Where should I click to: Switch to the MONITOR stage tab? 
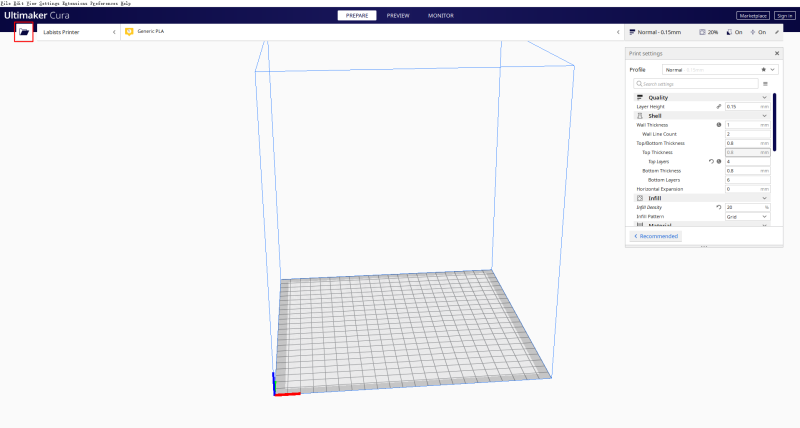tap(440, 16)
